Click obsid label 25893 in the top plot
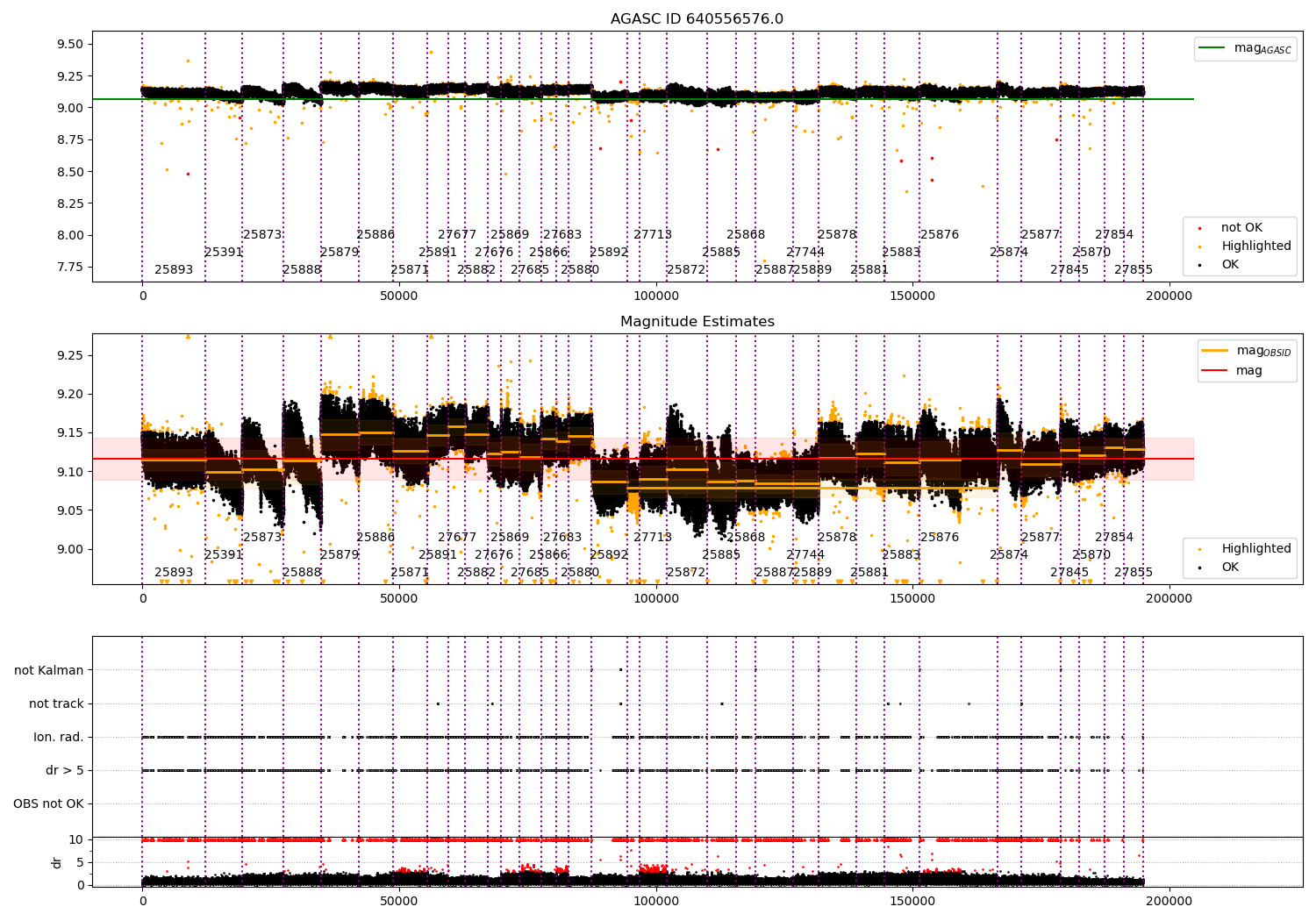 click(x=174, y=269)
